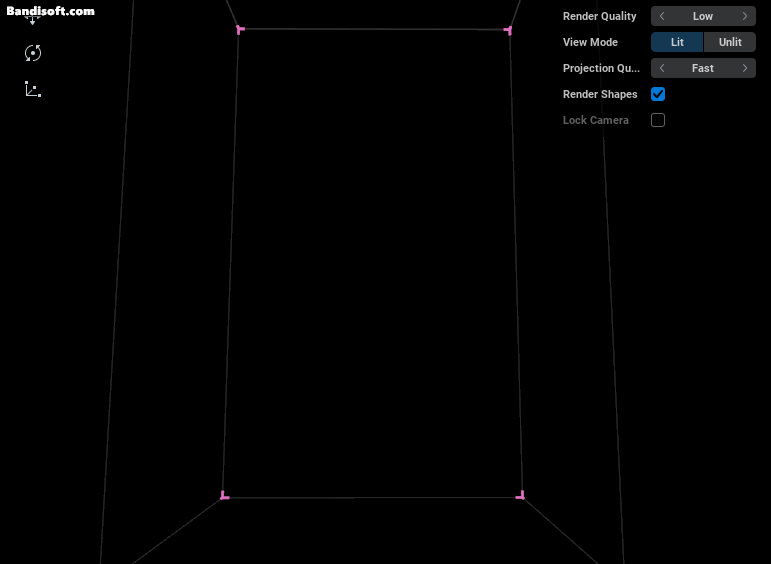Uncheck the Render Shapes checkbox

(658, 94)
